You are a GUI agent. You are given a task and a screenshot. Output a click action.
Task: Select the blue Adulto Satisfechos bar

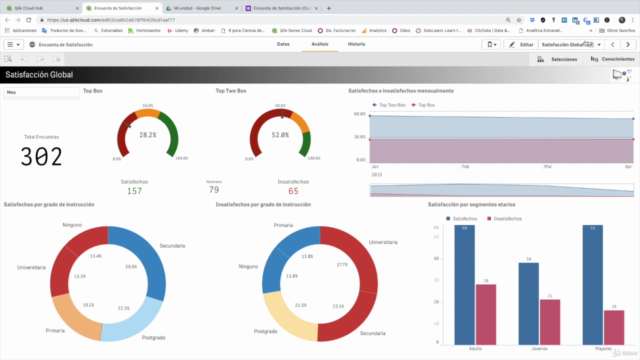coord(464,284)
